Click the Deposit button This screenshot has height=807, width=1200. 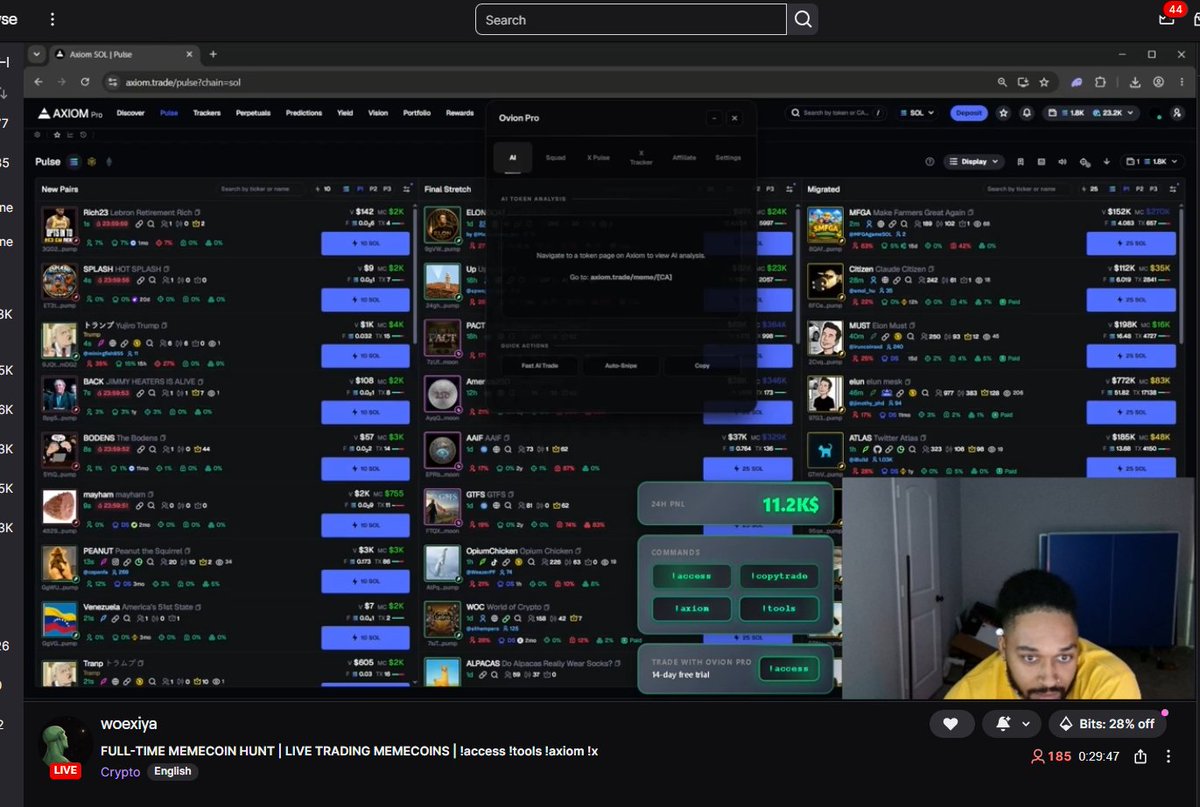click(969, 113)
